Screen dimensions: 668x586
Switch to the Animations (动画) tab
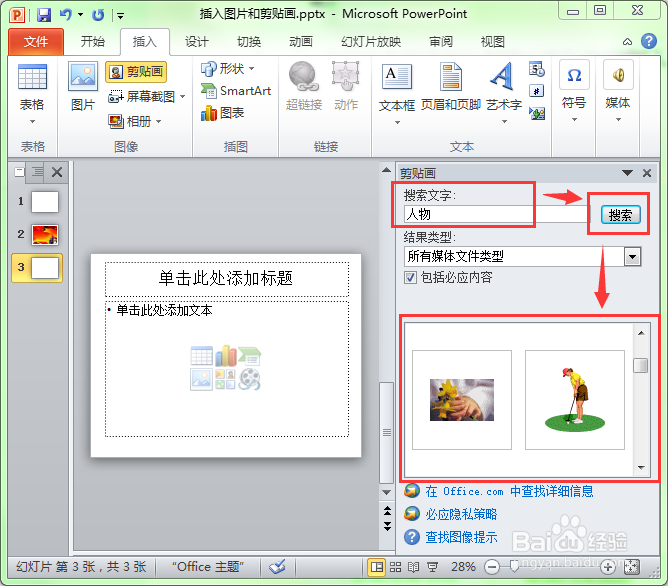click(301, 41)
